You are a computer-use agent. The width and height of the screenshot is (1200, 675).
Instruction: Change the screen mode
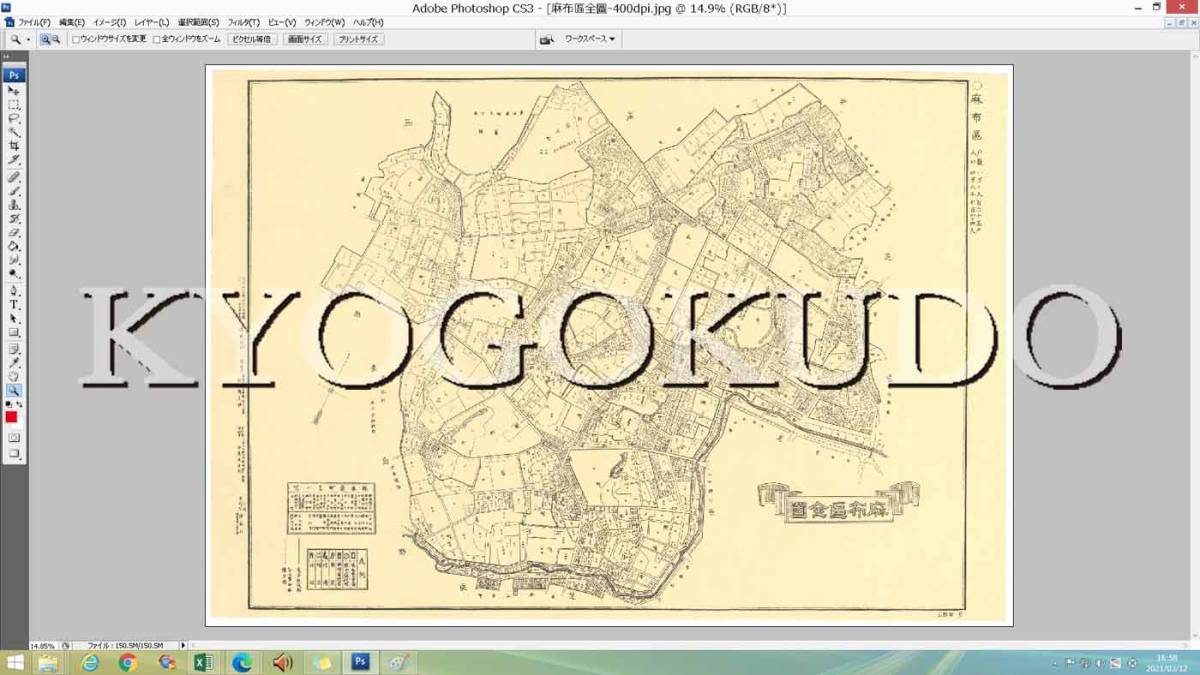14,453
